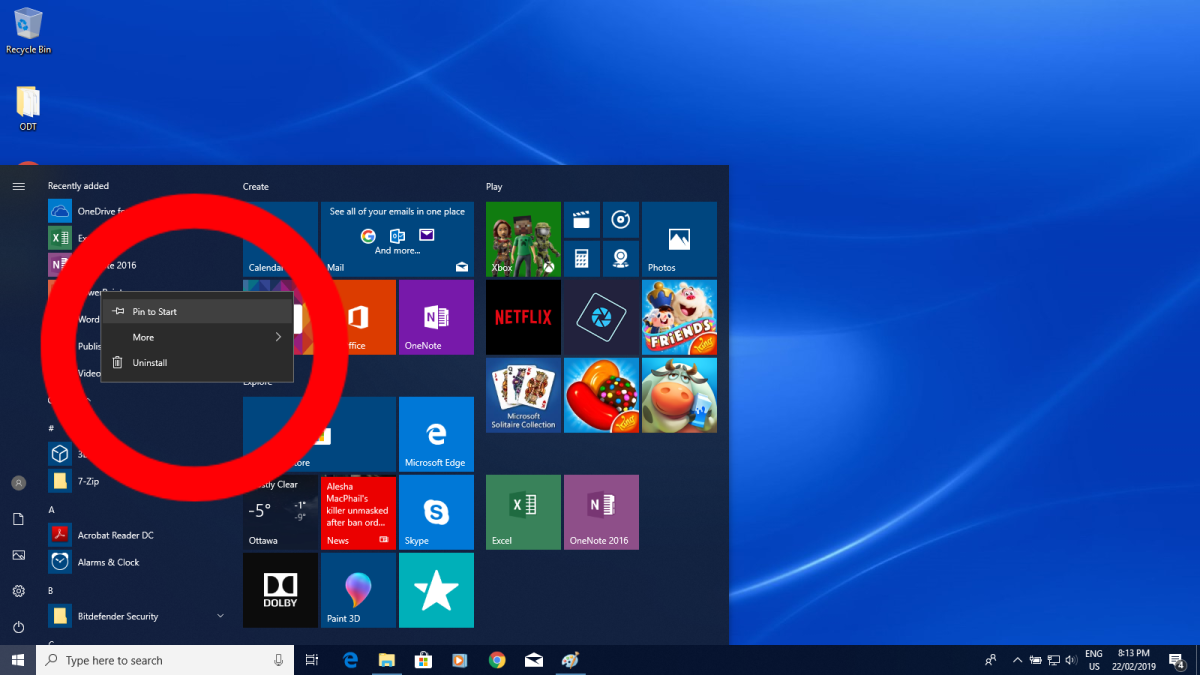This screenshot has height=675, width=1200.
Task: Collapse the Bitdefender Security folder chevron
Action: (x=220, y=616)
